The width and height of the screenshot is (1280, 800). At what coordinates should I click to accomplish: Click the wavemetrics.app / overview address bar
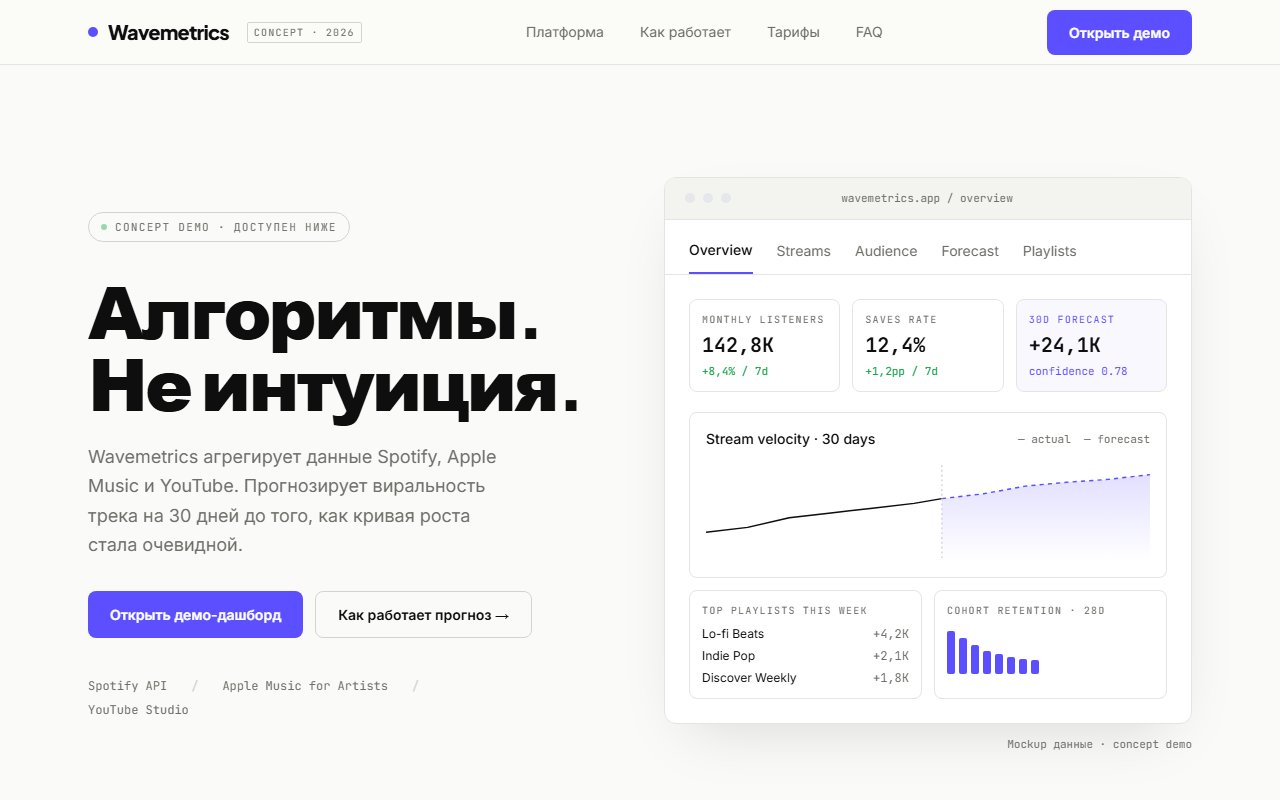click(x=927, y=198)
